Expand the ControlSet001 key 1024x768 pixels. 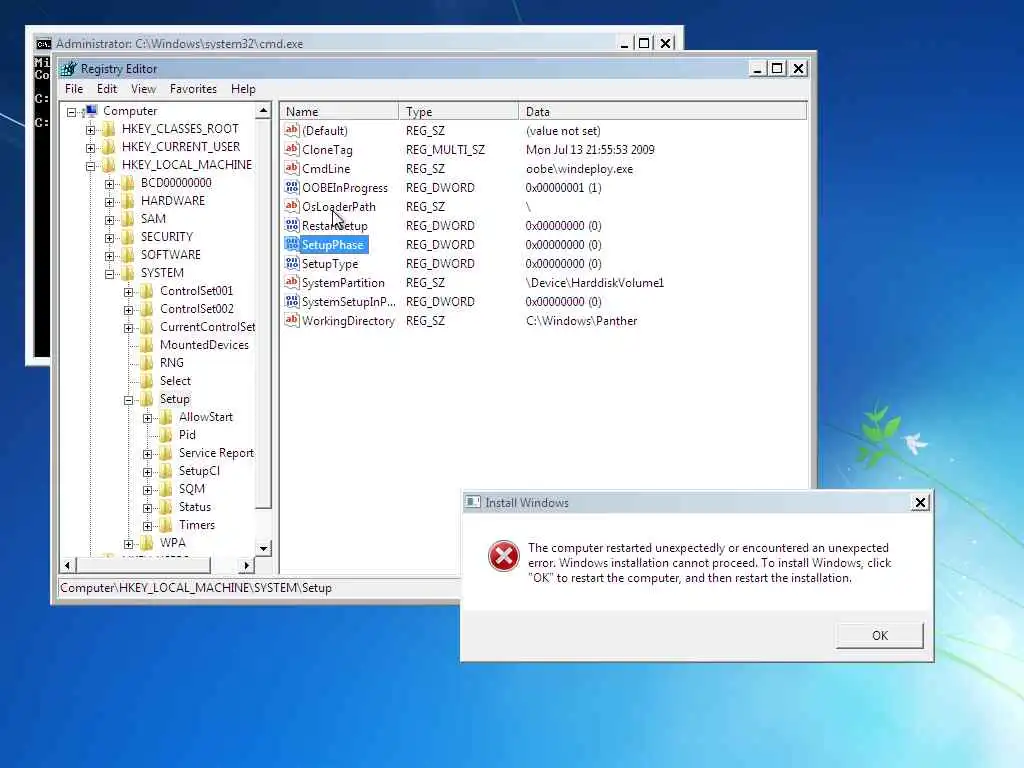point(129,292)
